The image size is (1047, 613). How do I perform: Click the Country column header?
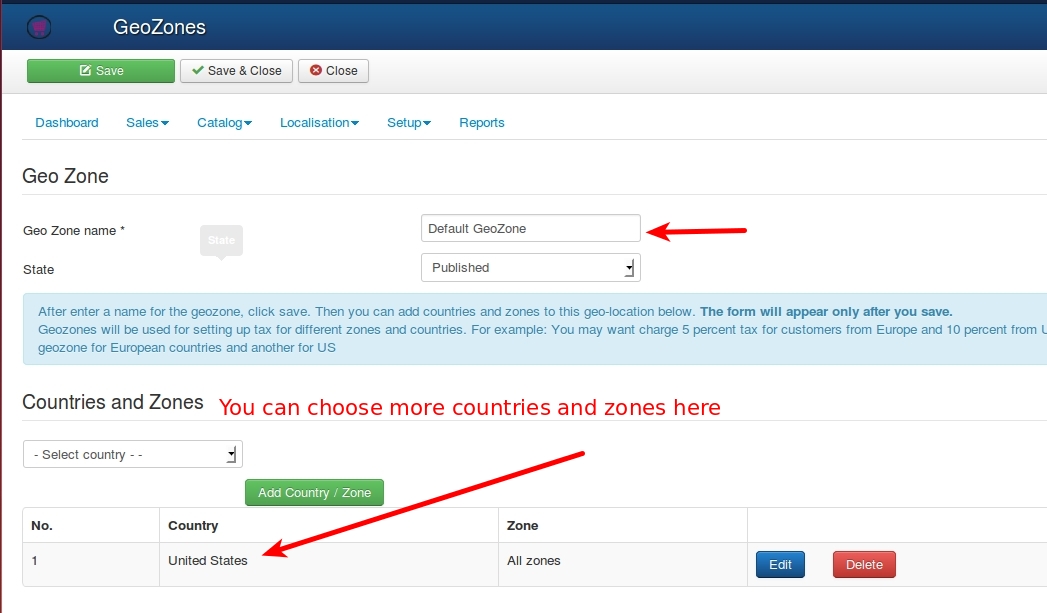pyautogui.click(x=193, y=526)
